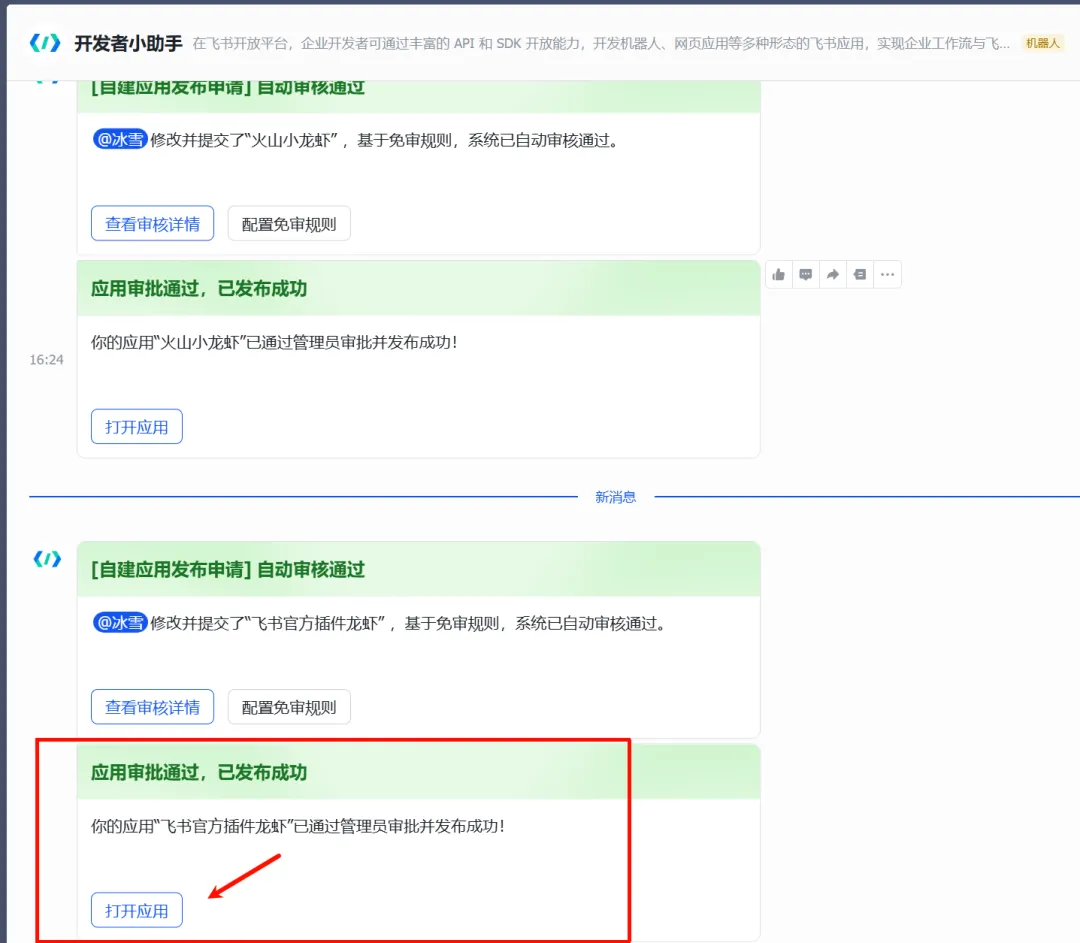Click the bot avatar beside 飞书官方插件龙虾 message
Image resolution: width=1080 pixels, height=943 pixels.
pos(48,559)
